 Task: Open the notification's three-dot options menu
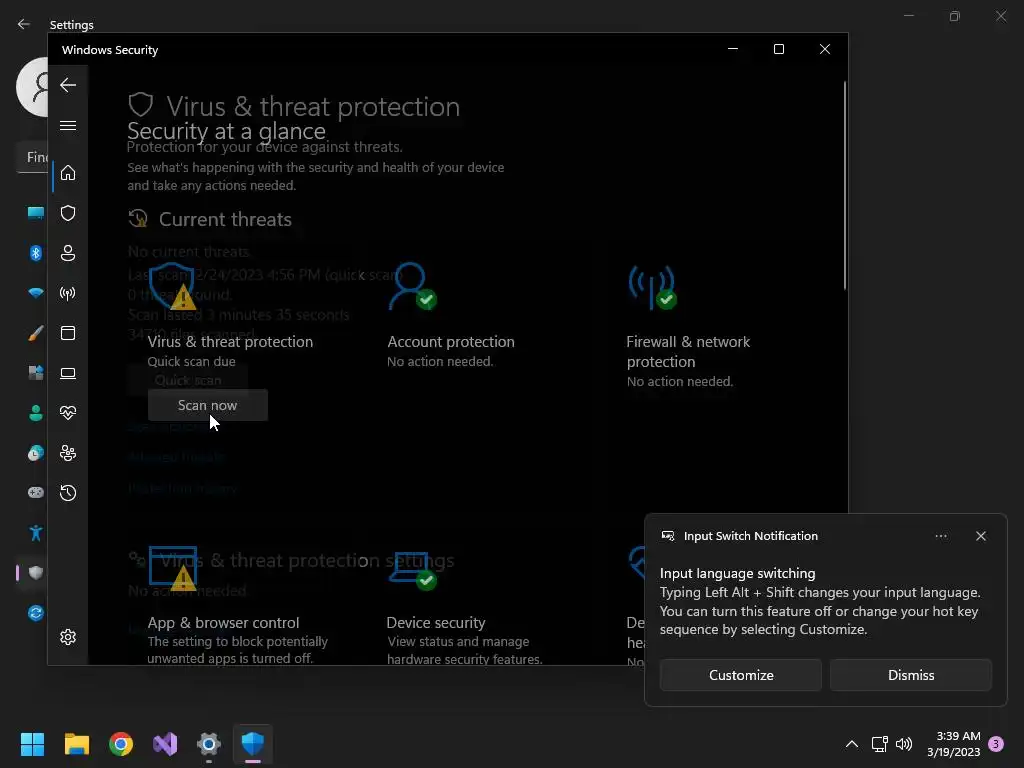941,536
